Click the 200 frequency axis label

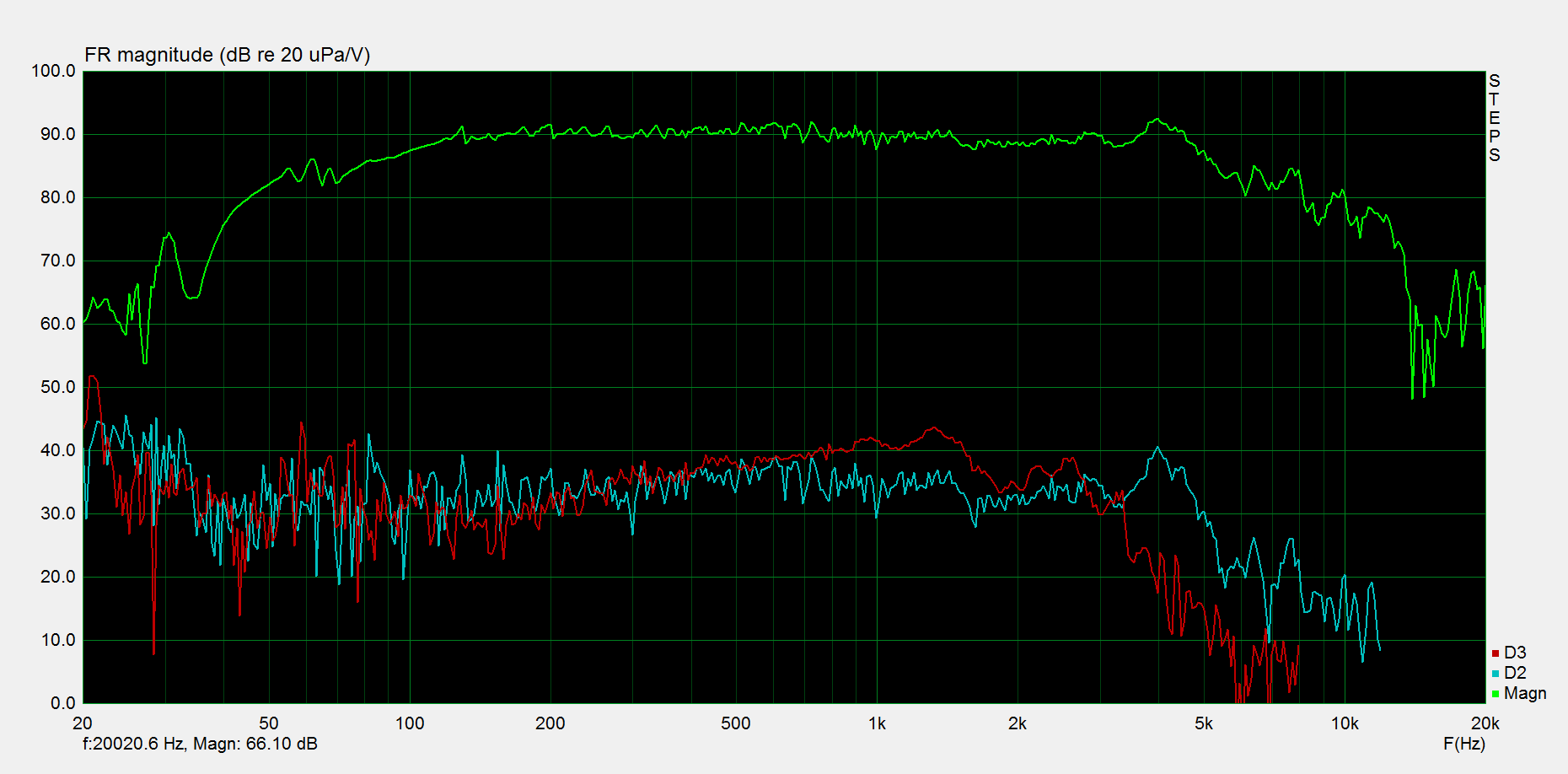click(x=550, y=723)
